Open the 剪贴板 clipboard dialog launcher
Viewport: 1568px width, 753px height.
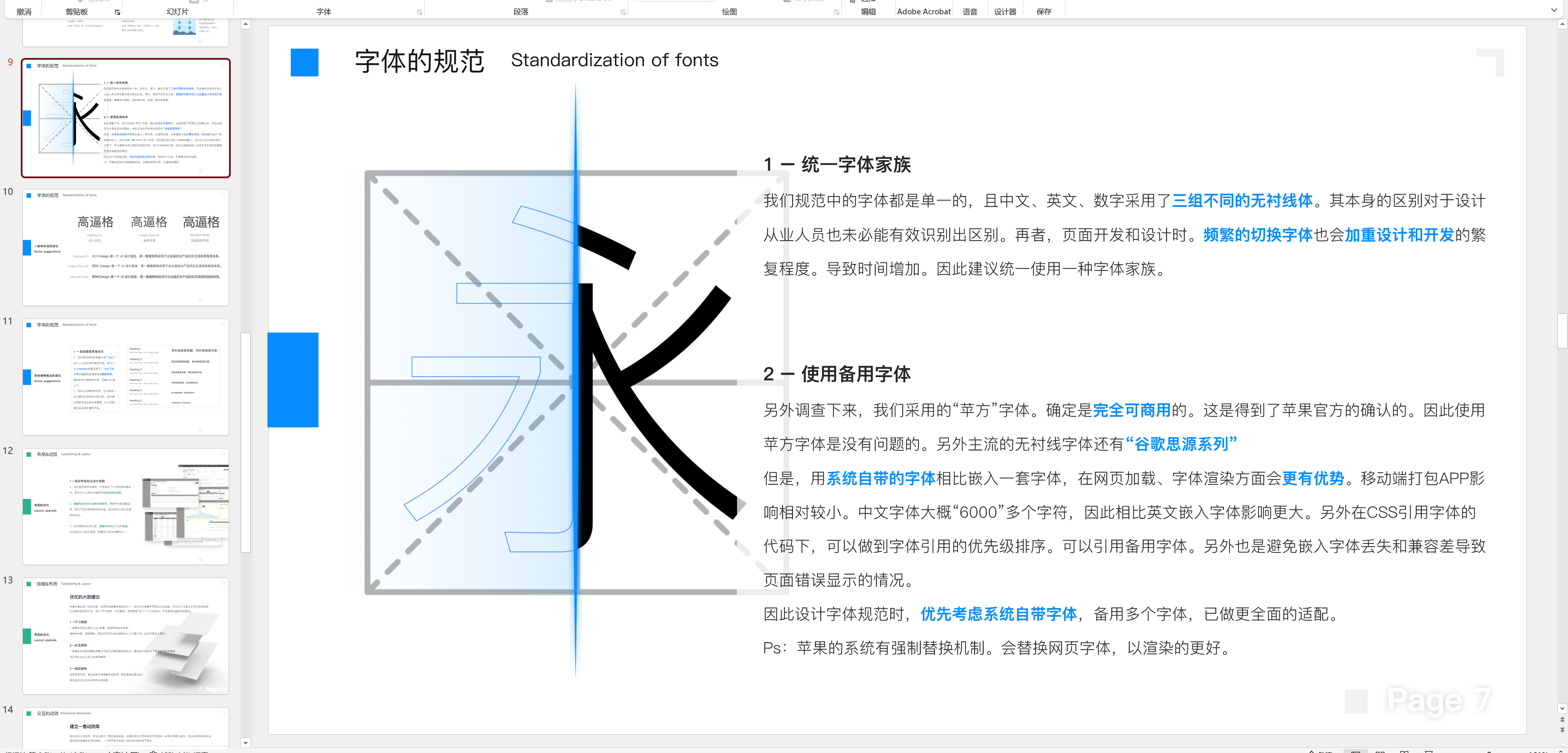coord(118,12)
